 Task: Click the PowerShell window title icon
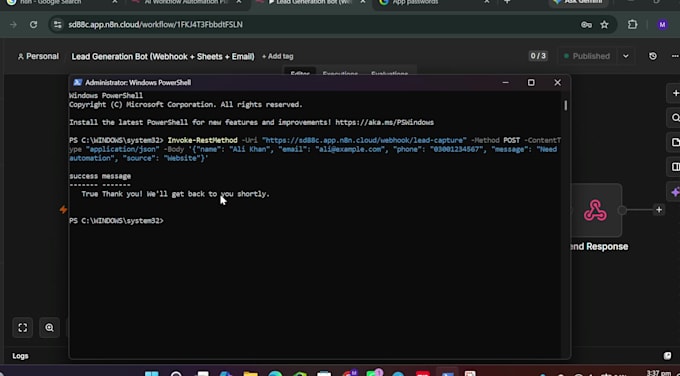click(x=78, y=82)
